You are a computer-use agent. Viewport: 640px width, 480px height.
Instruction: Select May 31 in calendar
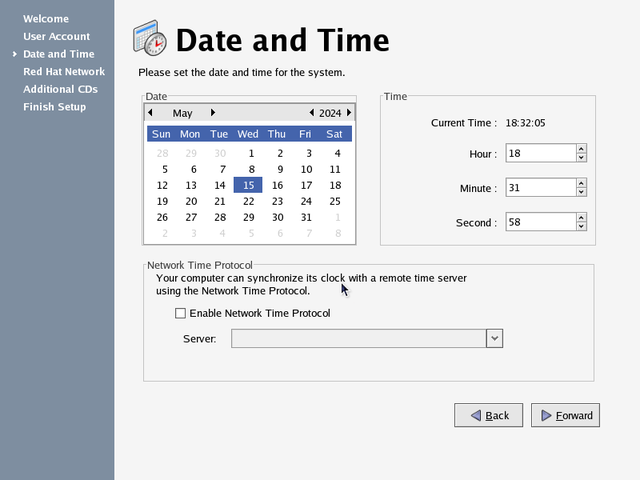click(x=306, y=217)
